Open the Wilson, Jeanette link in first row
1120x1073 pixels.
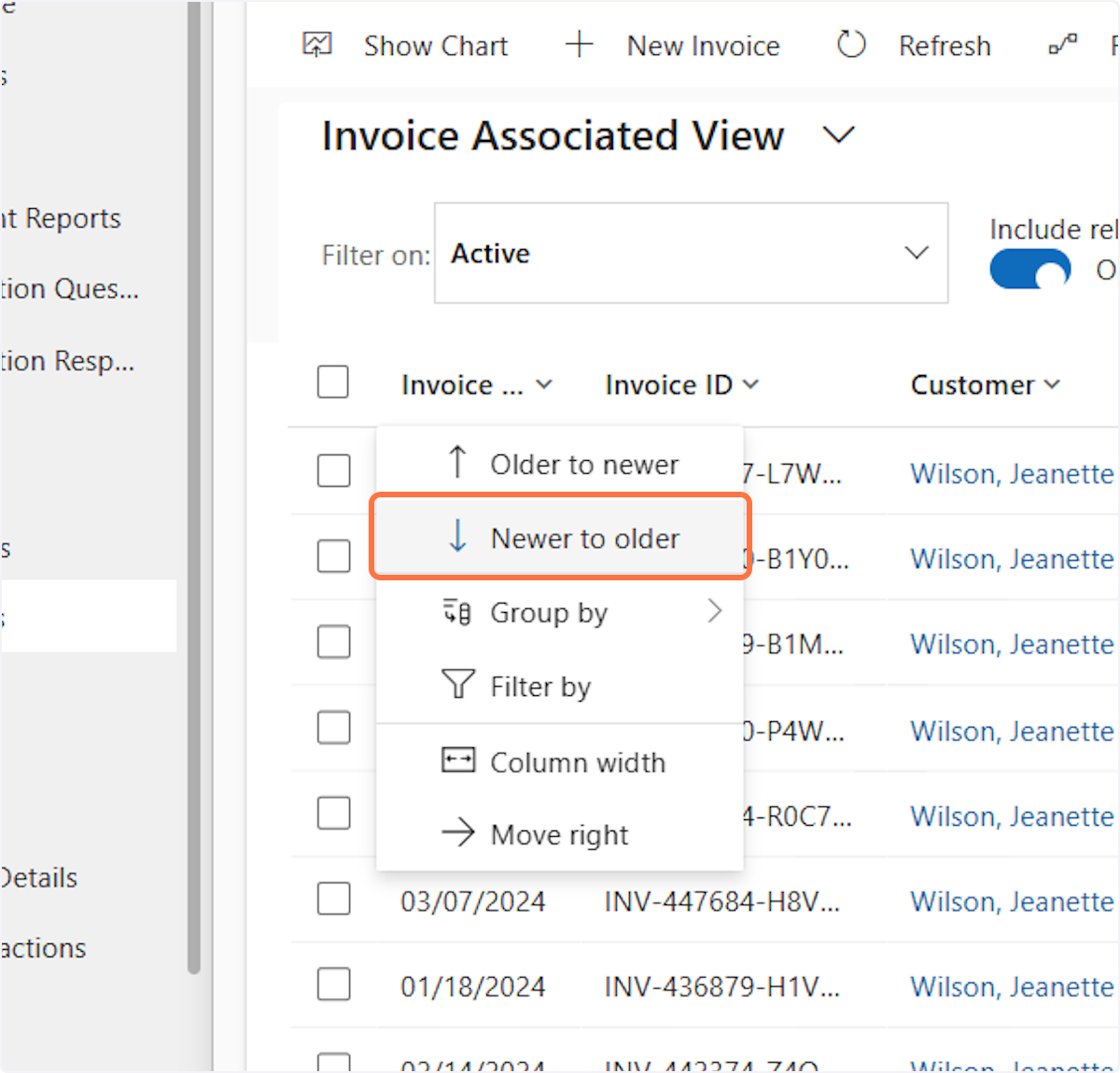coord(1012,474)
